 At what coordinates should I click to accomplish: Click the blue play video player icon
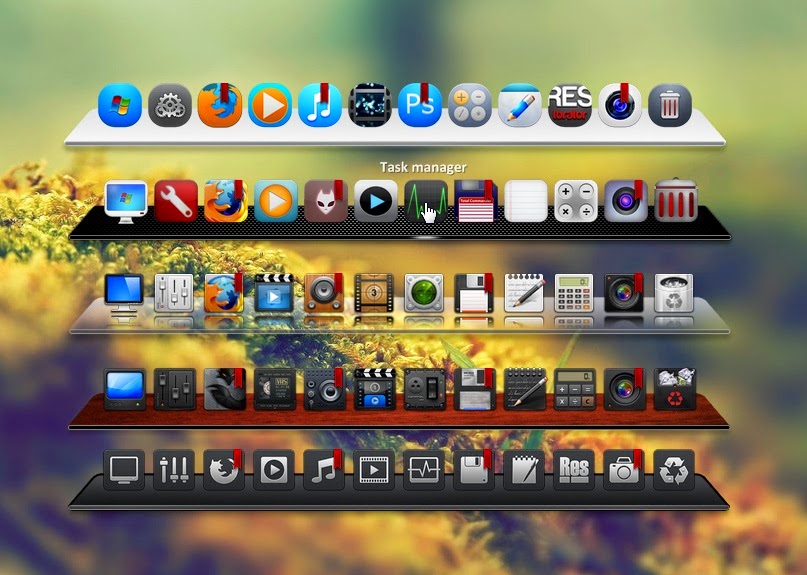[376, 201]
